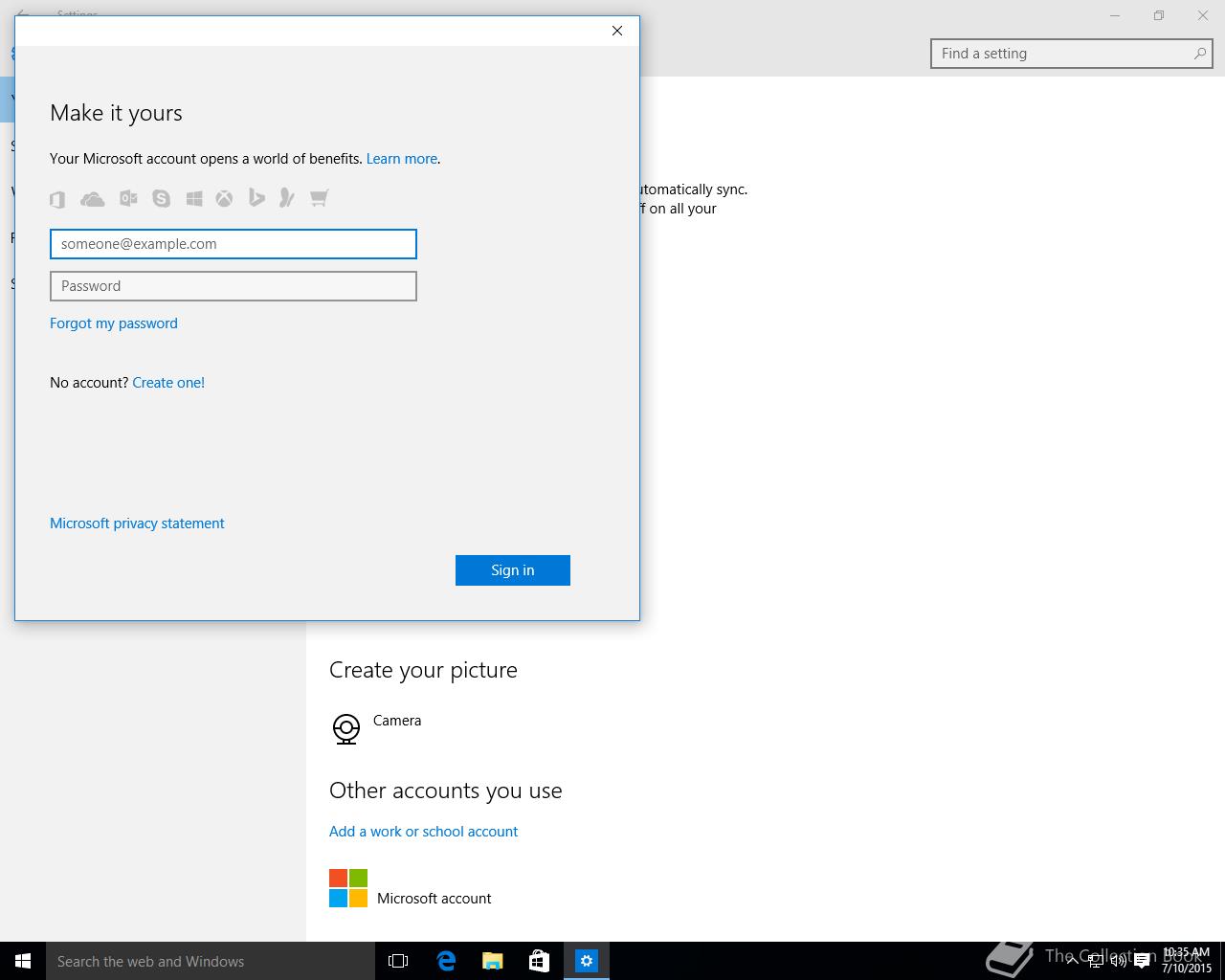Click the Sign in button
The image size is (1225, 980).
(x=513, y=570)
